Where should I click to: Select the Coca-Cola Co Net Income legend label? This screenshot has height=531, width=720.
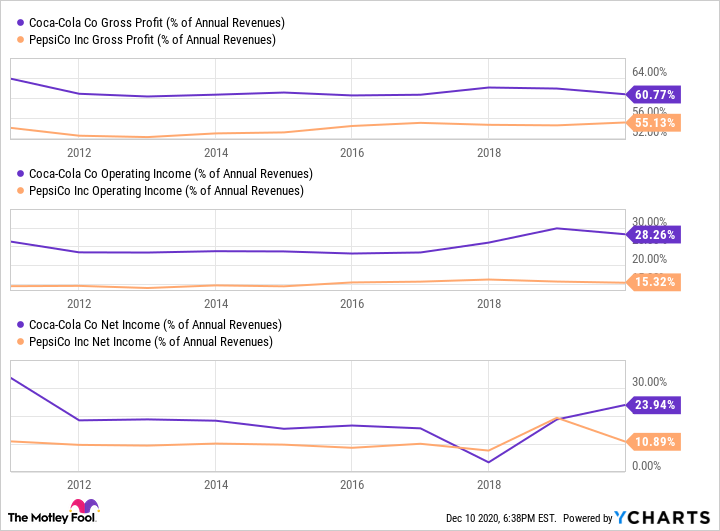(x=155, y=325)
